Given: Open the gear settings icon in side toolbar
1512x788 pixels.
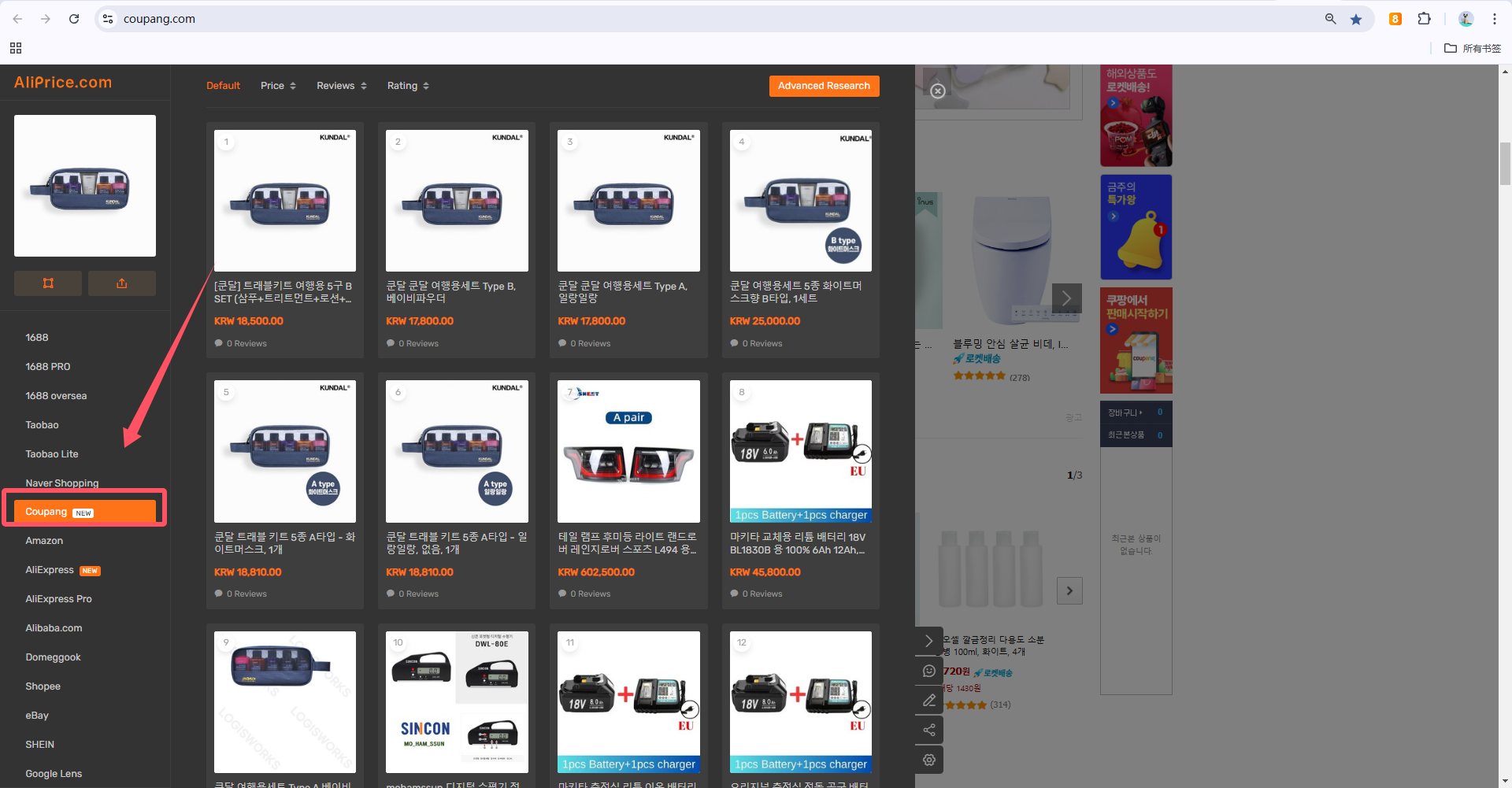Looking at the screenshot, I should tap(929, 760).
